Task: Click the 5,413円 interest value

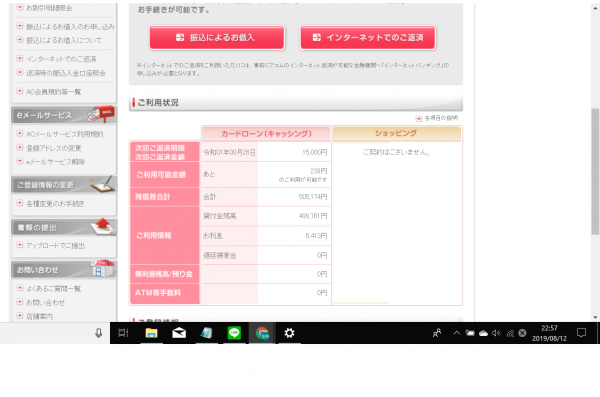Action: (316, 236)
